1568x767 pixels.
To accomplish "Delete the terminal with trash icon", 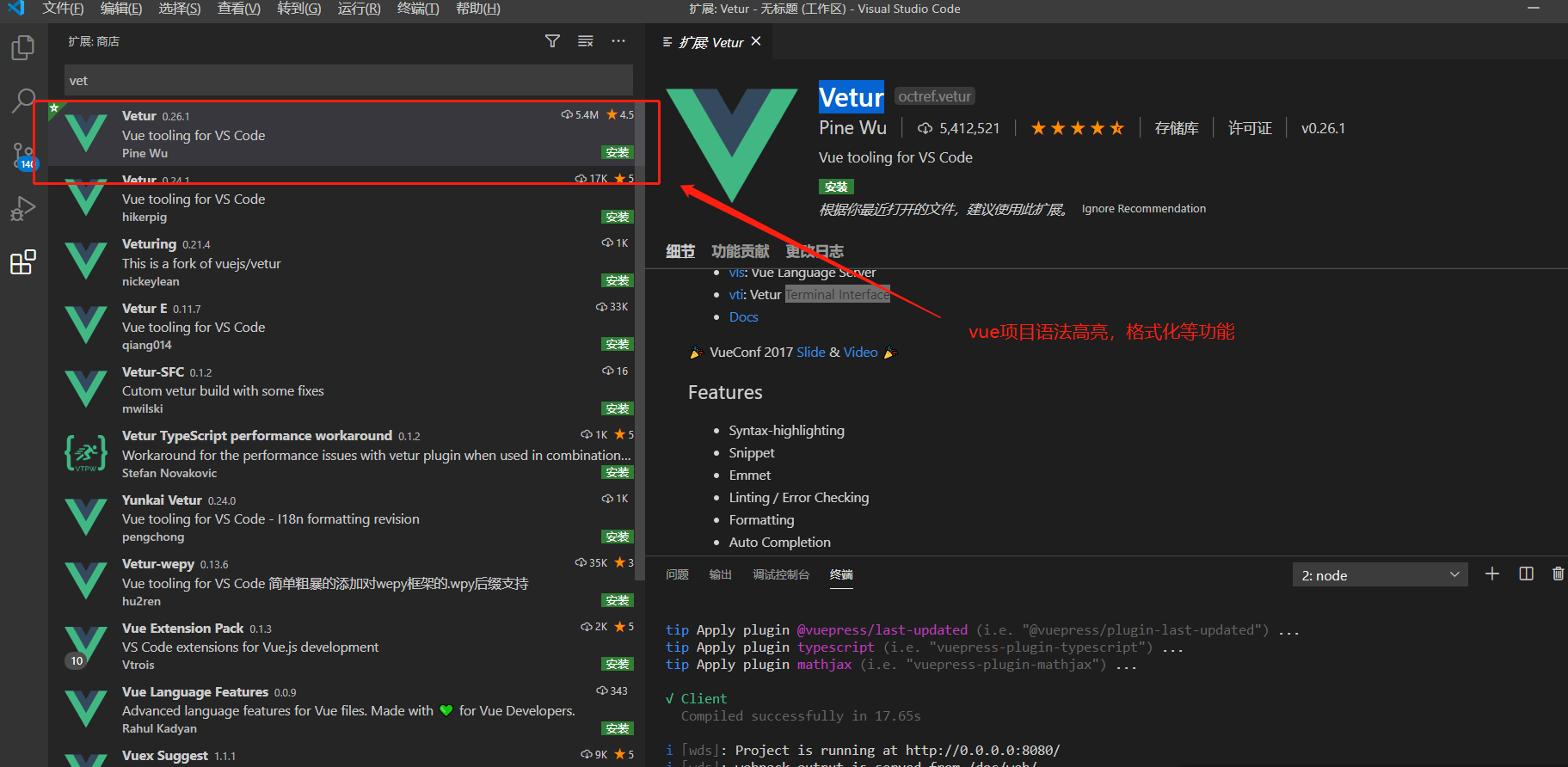I will 1558,574.
